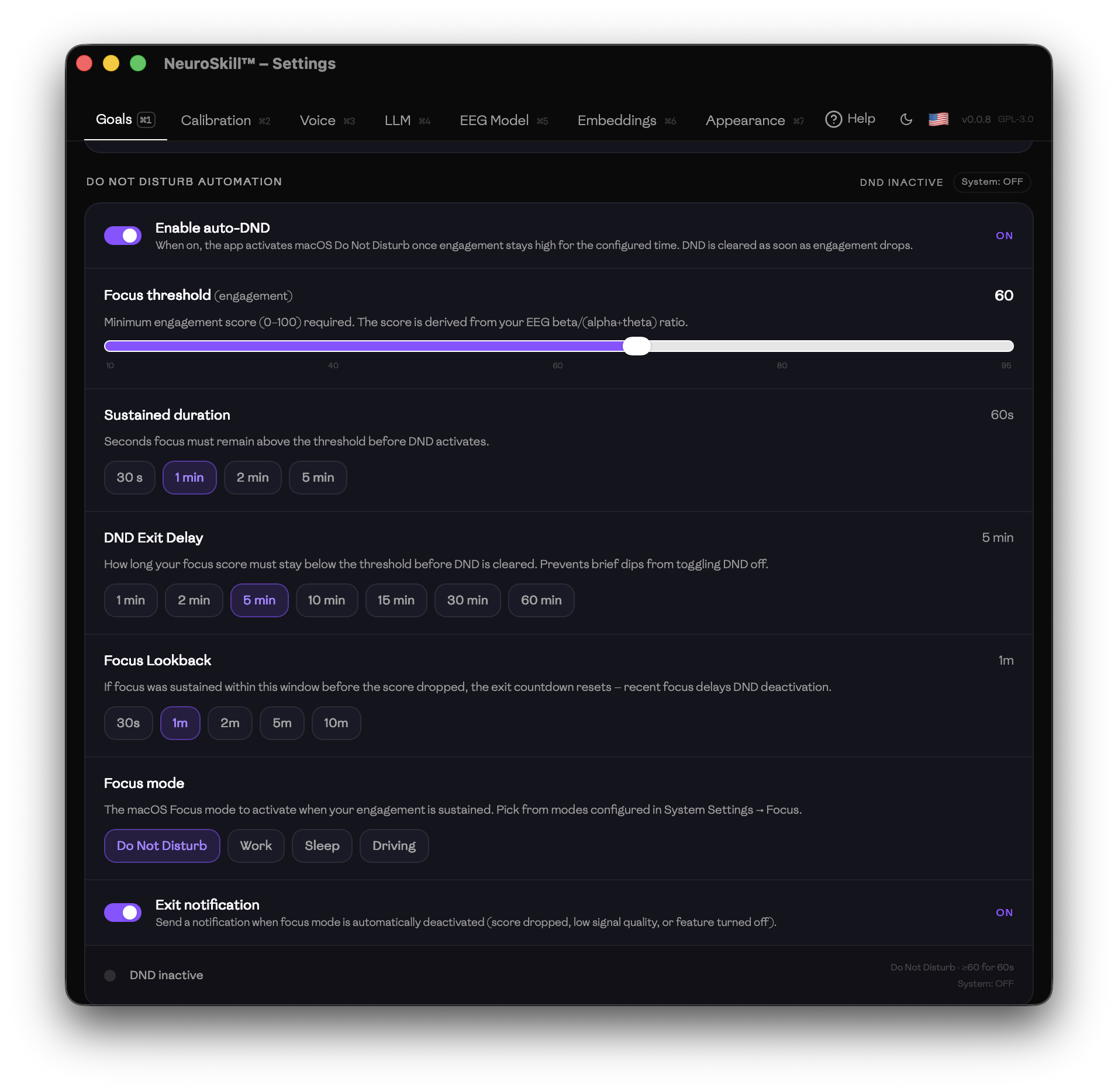Disable the Enable auto-DND toggle

(123, 236)
